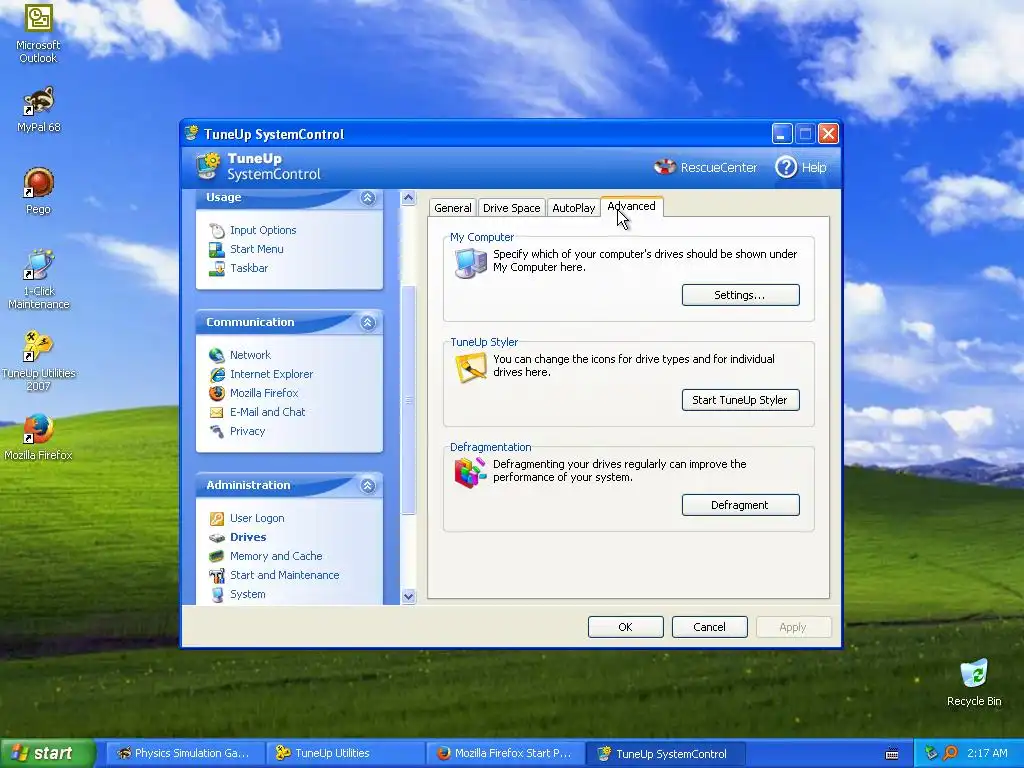Viewport: 1024px width, 768px height.
Task: Select Mozilla Firefox desktop shortcut
Action: click(x=38, y=429)
